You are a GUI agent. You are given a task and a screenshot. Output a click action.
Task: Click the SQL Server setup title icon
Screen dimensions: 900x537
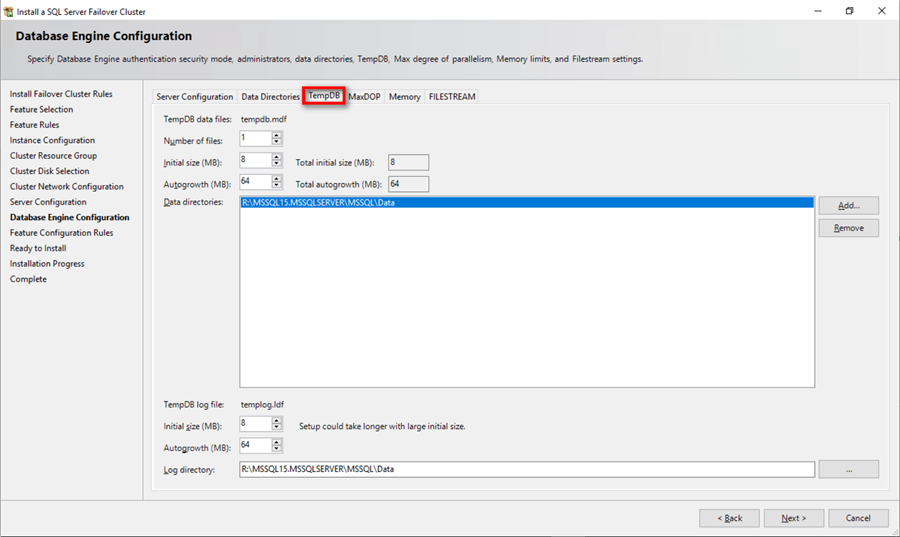[9, 11]
